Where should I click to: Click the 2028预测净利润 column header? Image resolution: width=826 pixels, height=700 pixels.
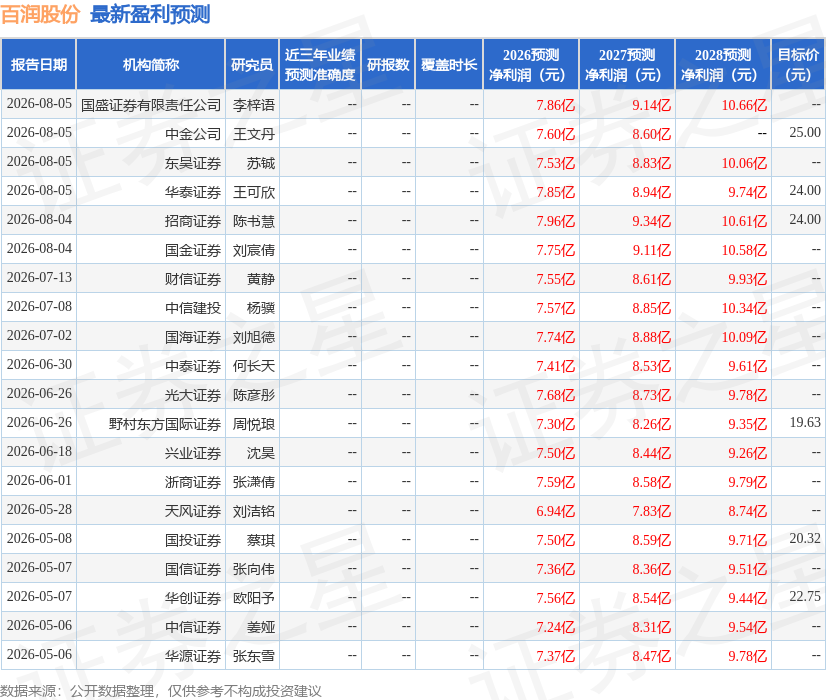click(x=723, y=65)
